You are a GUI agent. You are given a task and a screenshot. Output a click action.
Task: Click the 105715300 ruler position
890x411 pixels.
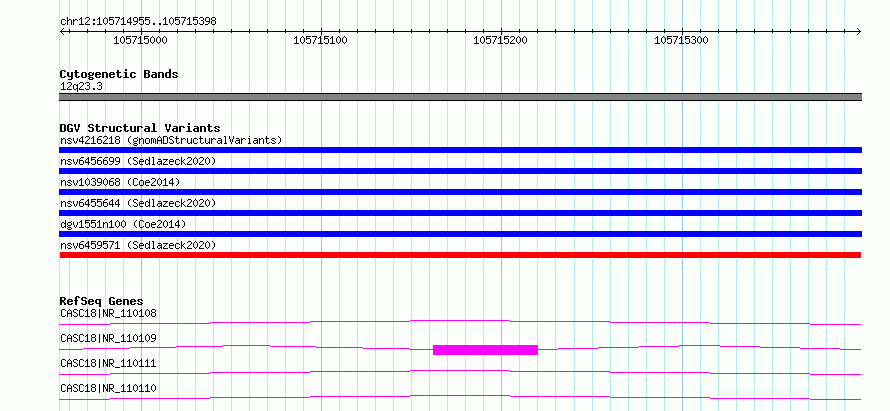tap(681, 40)
